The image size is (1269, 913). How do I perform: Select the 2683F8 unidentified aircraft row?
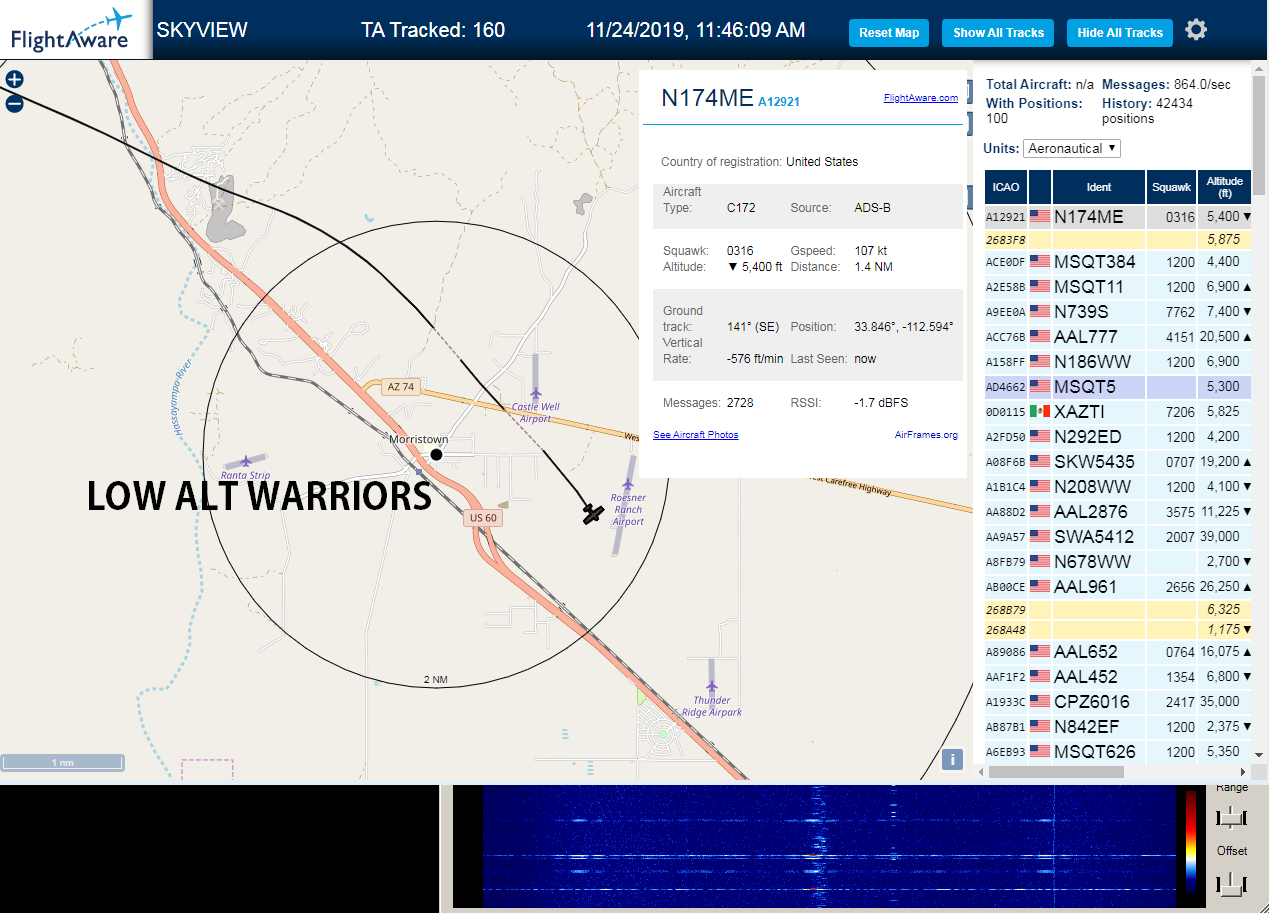[x=1118, y=240]
